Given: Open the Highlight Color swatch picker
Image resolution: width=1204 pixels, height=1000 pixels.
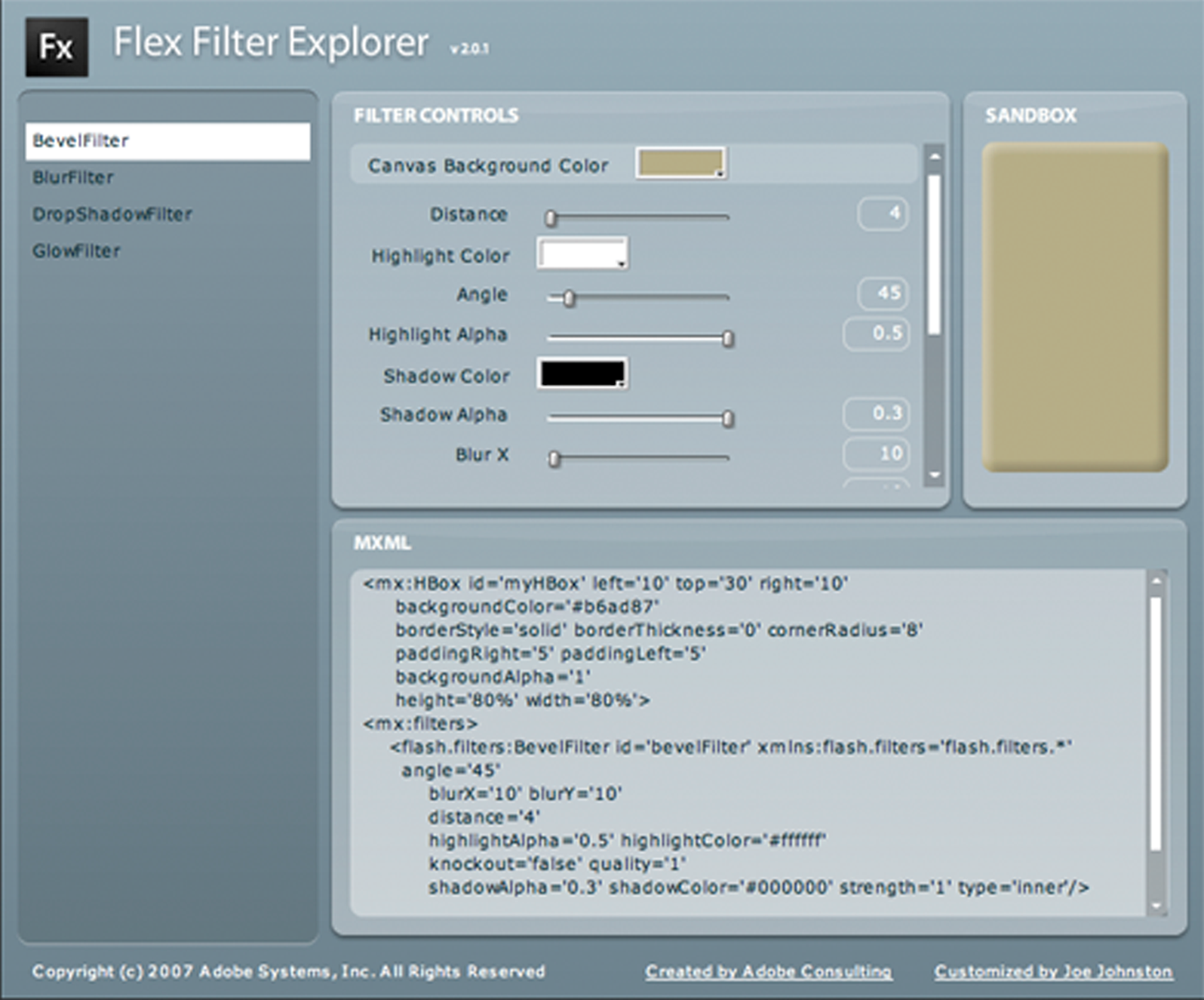Looking at the screenshot, I should tap(582, 254).
